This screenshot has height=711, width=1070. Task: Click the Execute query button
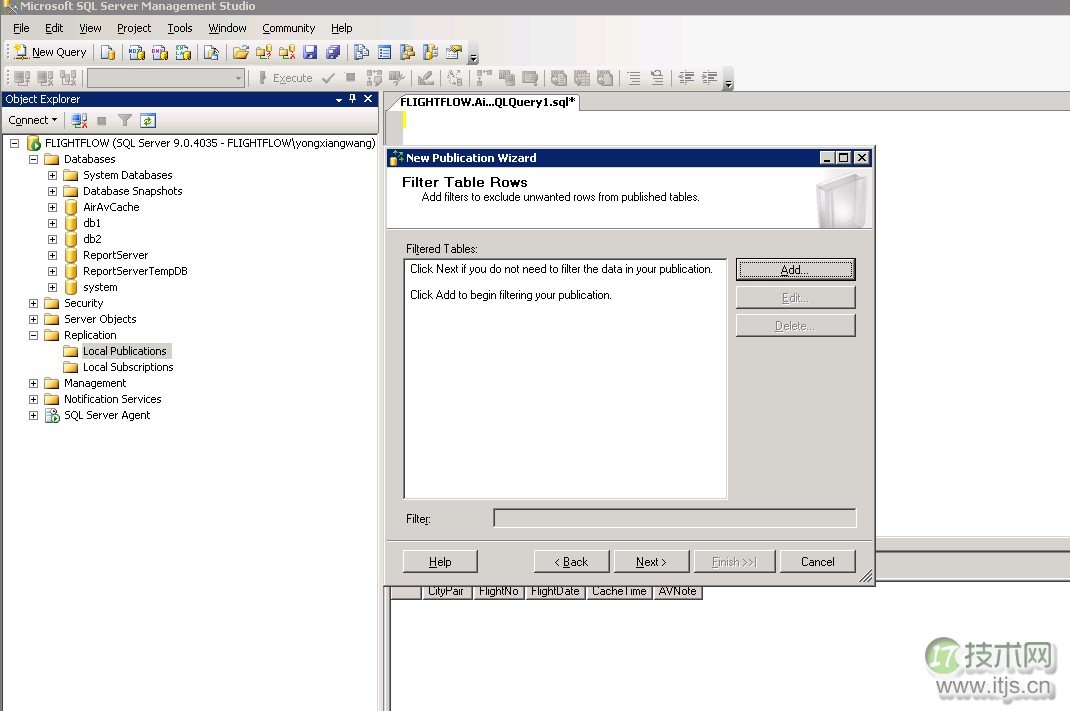pos(285,78)
